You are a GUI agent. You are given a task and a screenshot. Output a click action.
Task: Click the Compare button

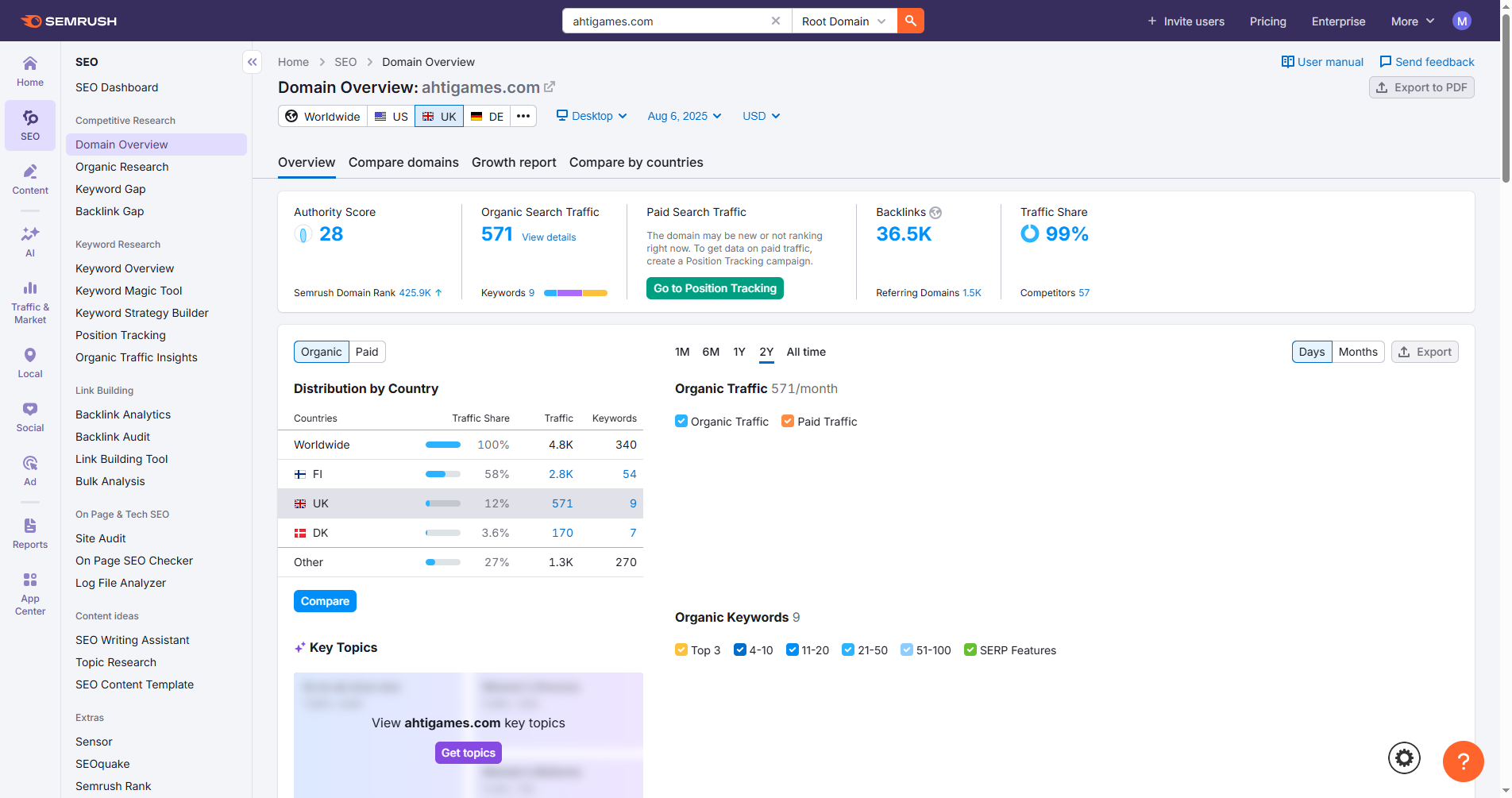click(x=325, y=601)
